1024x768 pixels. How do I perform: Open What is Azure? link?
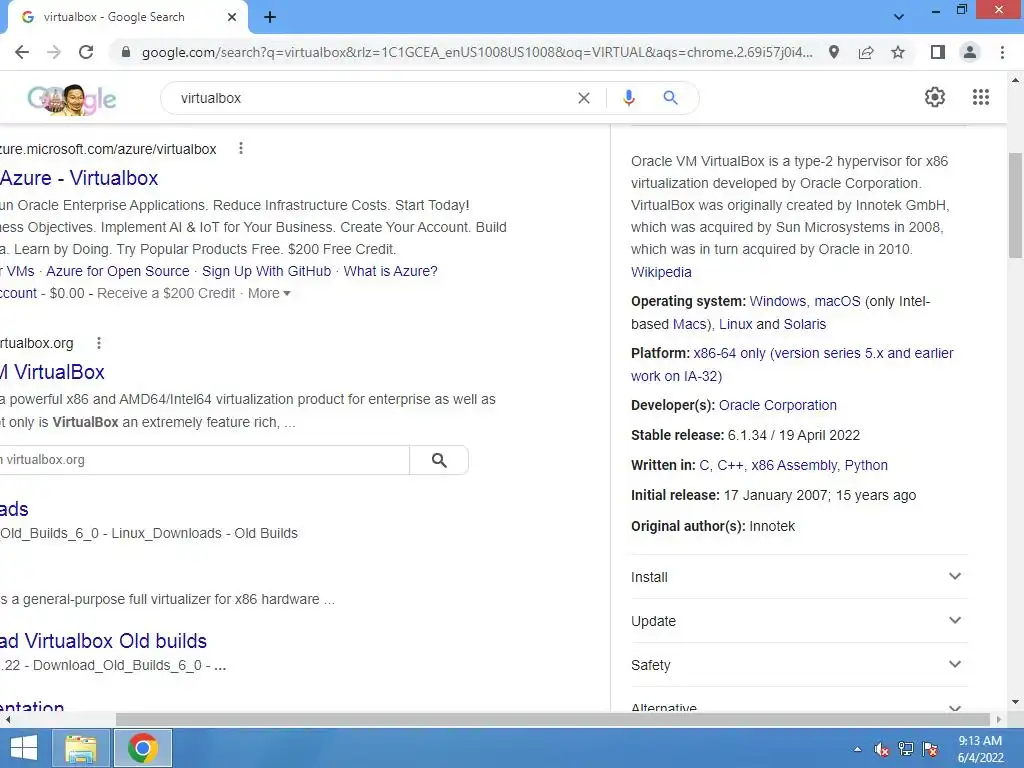point(391,271)
